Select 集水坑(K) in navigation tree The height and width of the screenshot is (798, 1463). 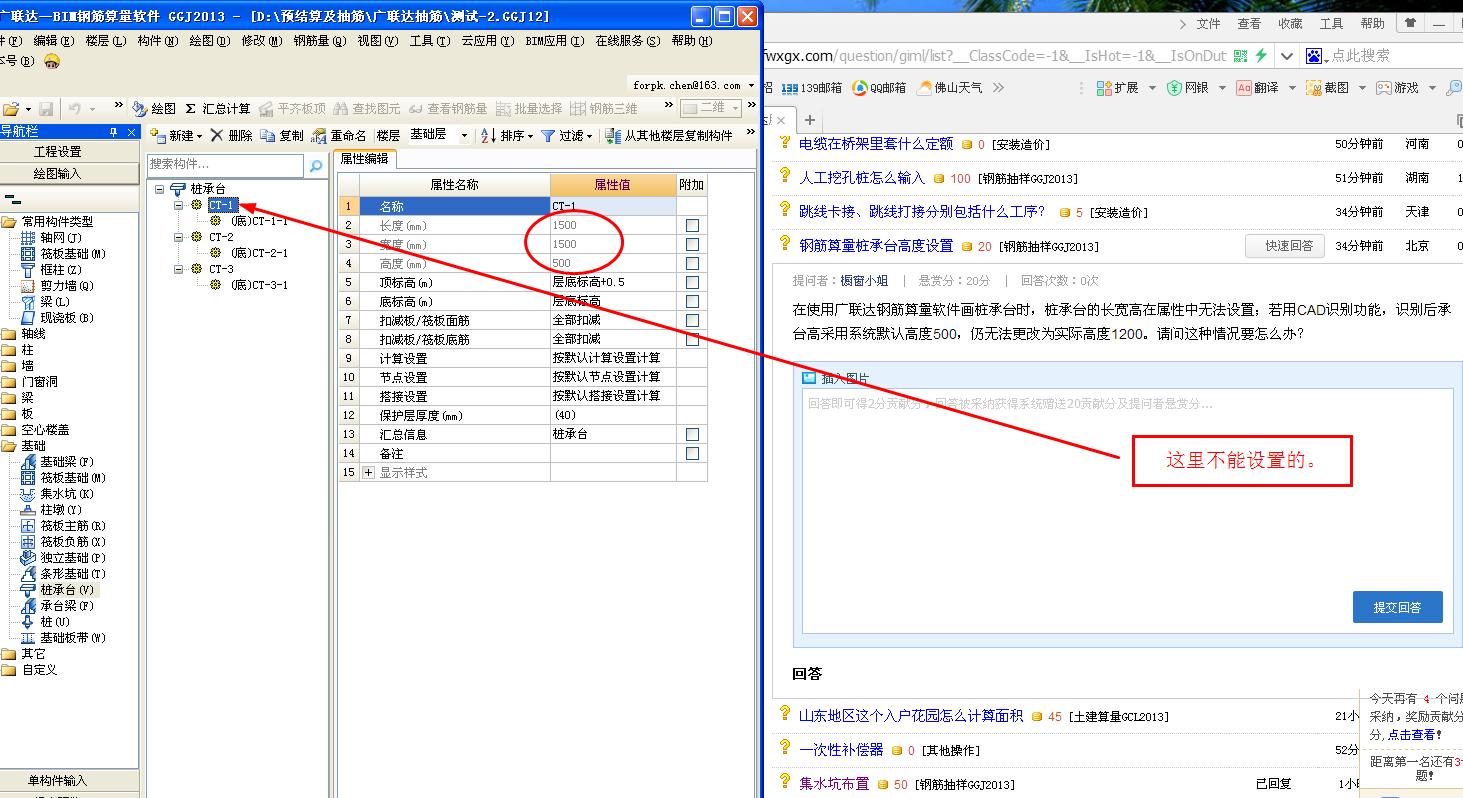pos(67,494)
